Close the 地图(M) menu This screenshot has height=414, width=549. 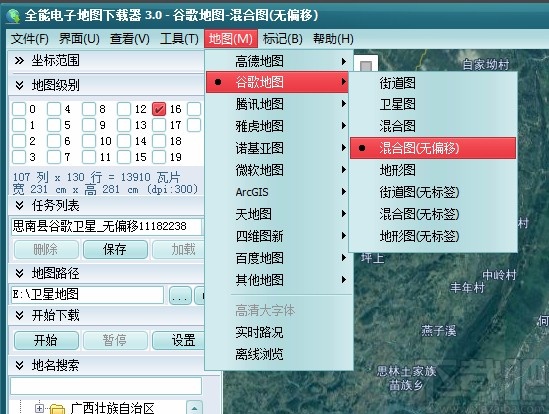pyautogui.click(x=231, y=39)
